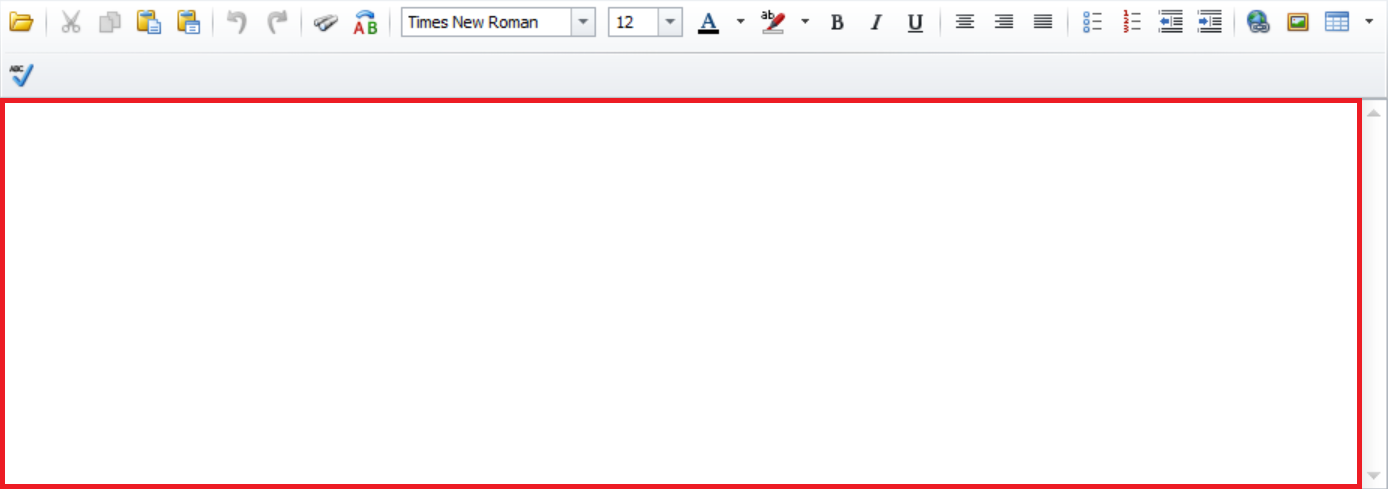The image size is (1388, 489).
Task: Increase the paragraph indent
Action: pyautogui.click(x=1210, y=22)
